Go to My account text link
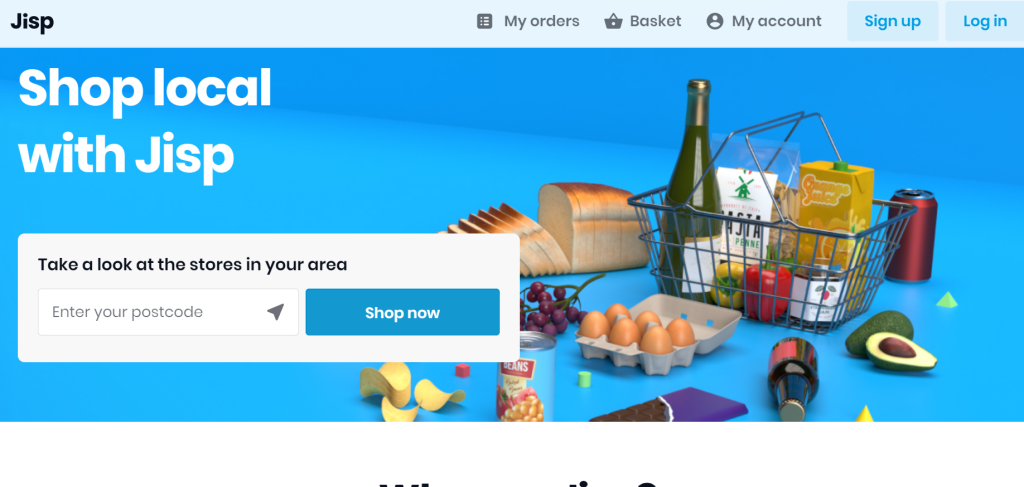Image resolution: width=1024 pixels, height=487 pixels. click(x=776, y=22)
